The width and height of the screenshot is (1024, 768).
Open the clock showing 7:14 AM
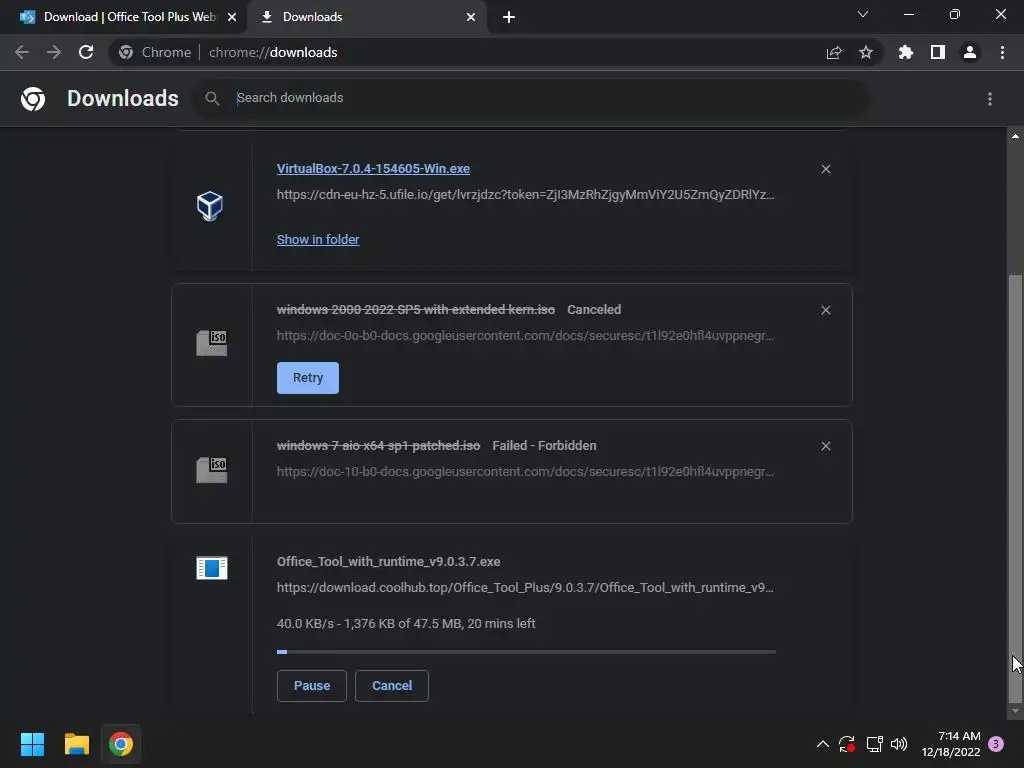click(x=951, y=744)
